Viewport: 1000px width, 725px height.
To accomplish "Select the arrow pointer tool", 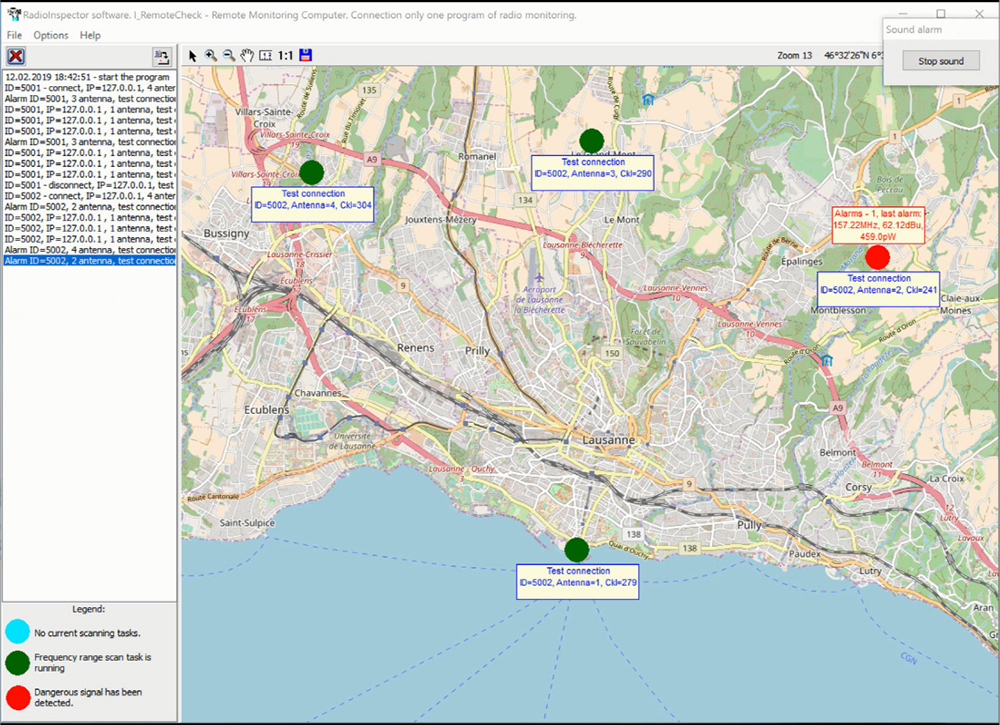I will point(194,56).
